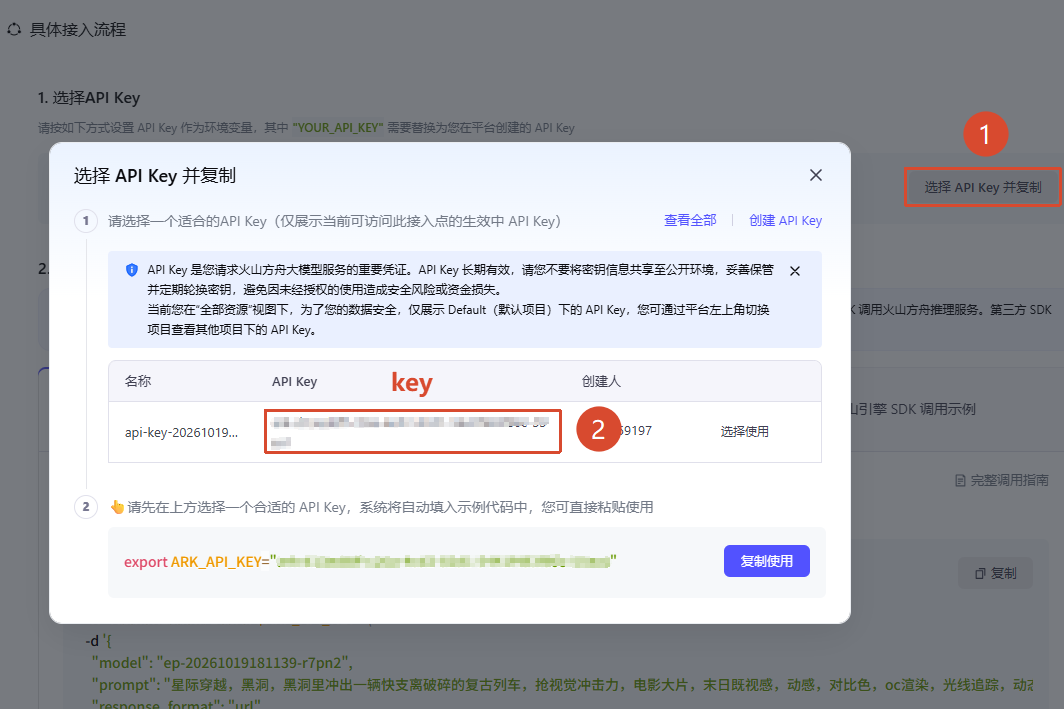Screen dimensions: 1064x709
Task: Click the 名称 column header
Action: click(138, 381)
